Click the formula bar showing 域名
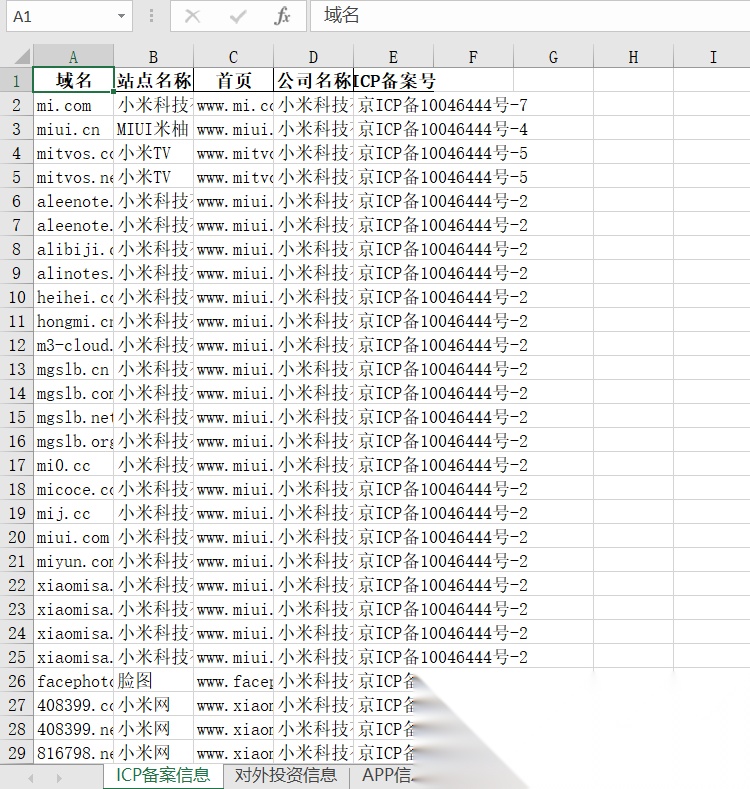The height and width of the screenshot is (789, 750). coord(530,16)
